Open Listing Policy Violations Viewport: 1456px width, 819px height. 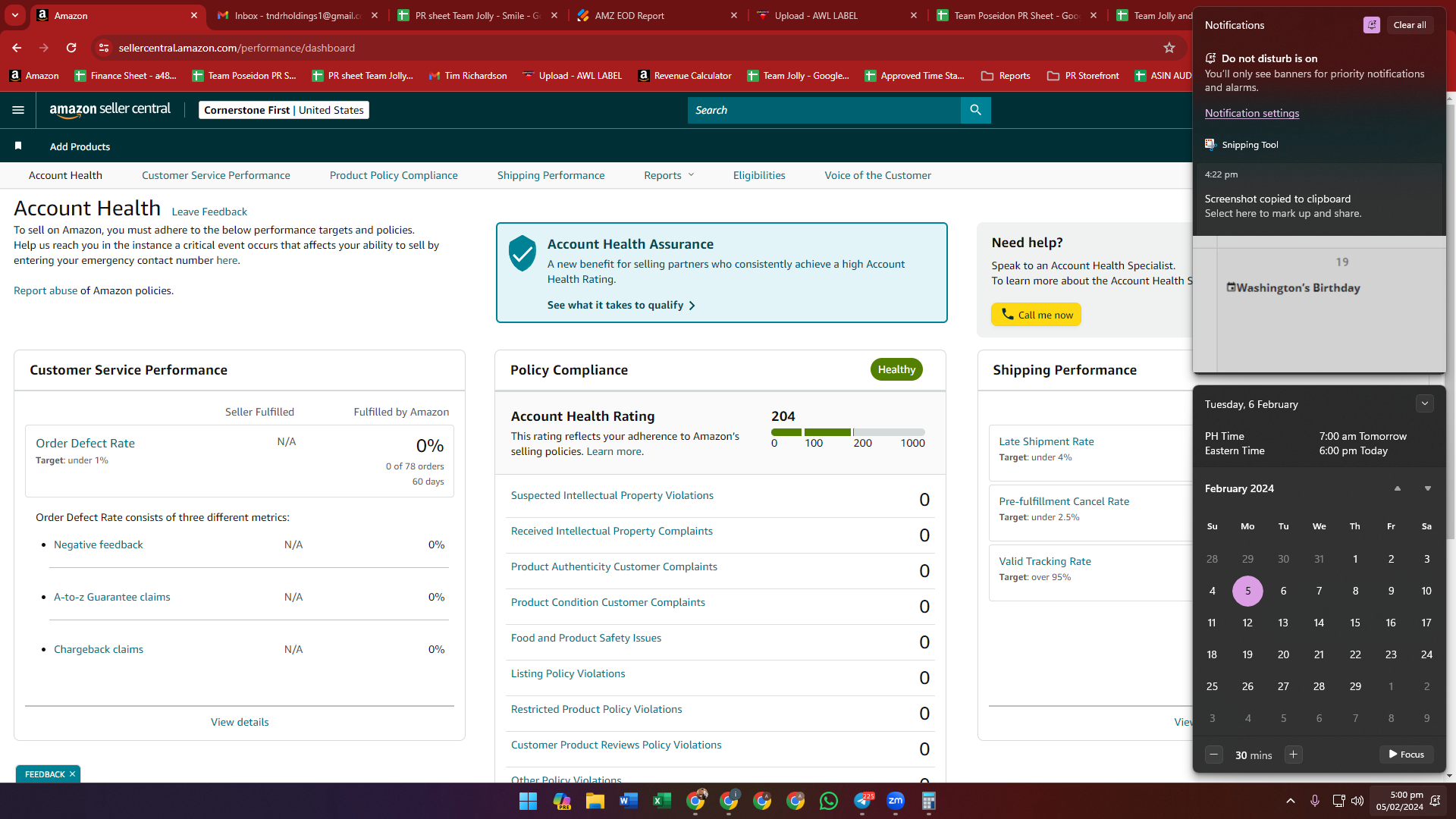tap(568, 673)
